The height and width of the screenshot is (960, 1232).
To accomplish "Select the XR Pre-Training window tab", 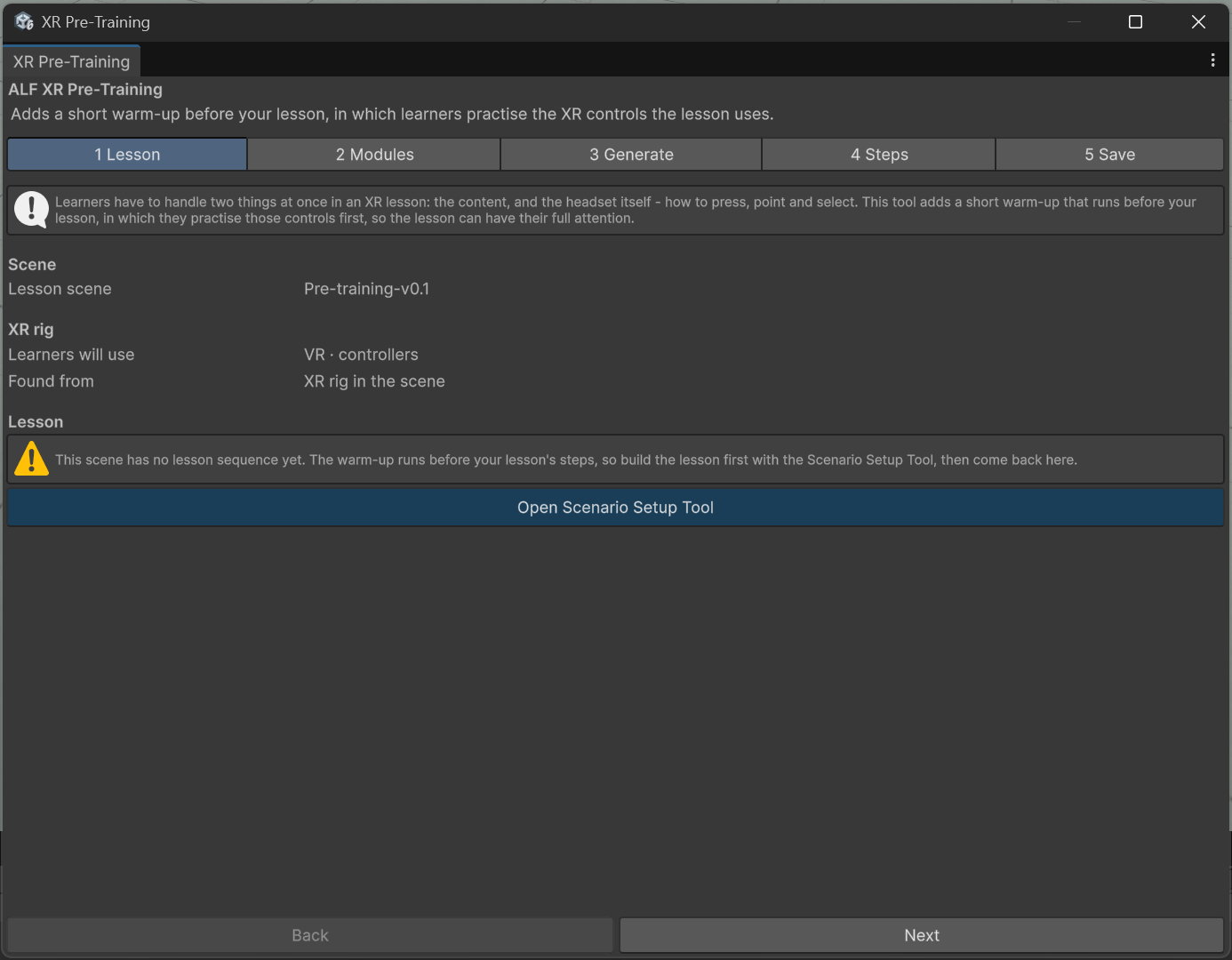I will coord(71,61).
